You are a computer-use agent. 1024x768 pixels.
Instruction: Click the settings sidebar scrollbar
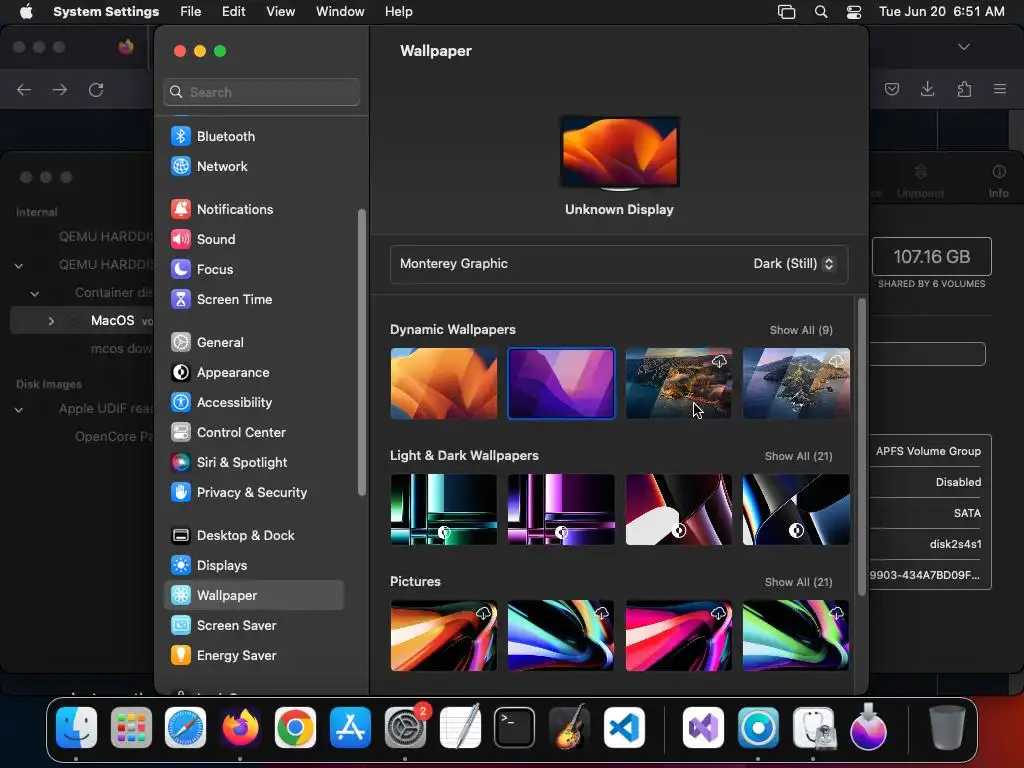tap(361, 353)
